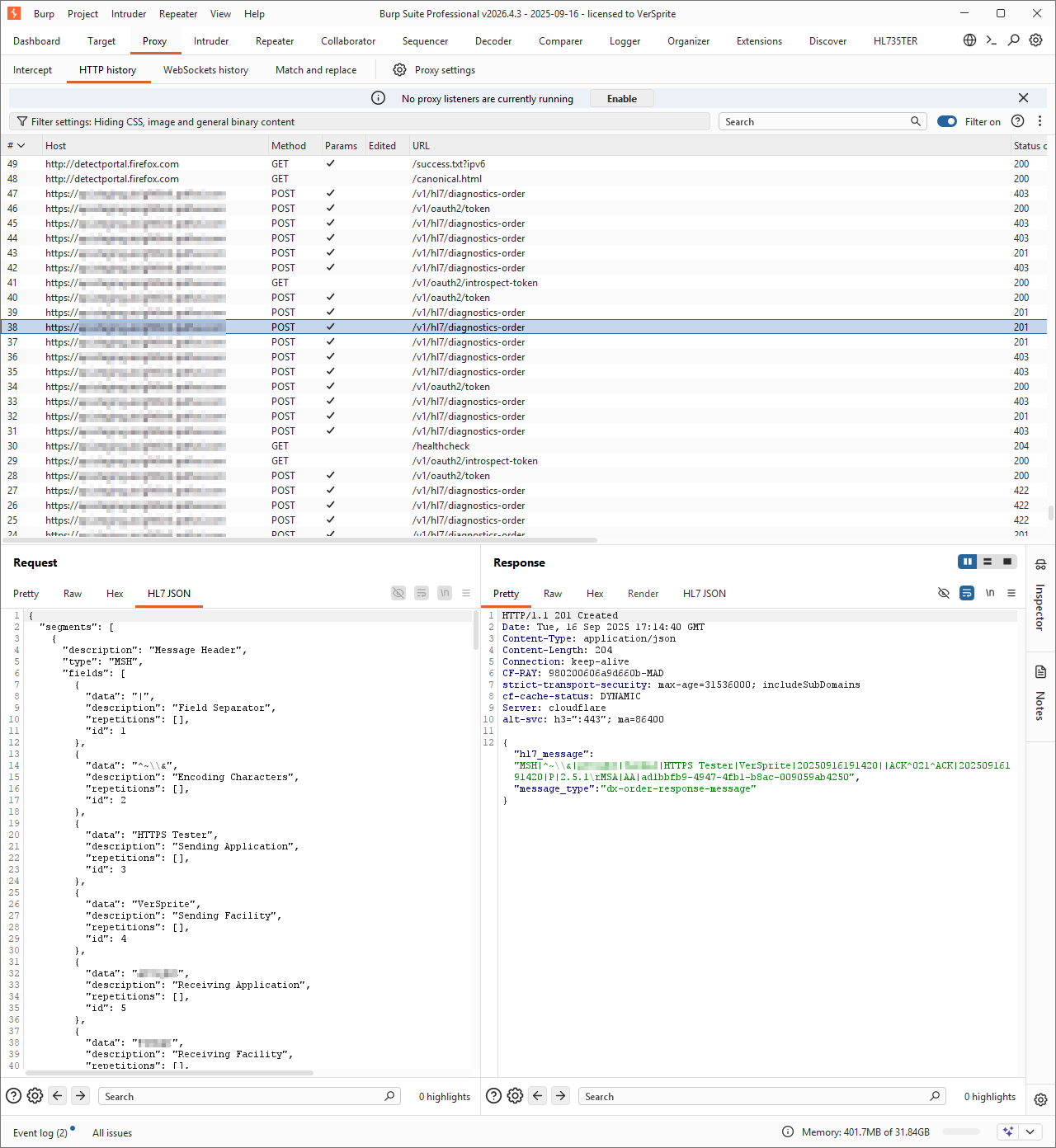Open All issues in status bar
The height and width of the screenshot is (1148, 1056).
pos(112,1133)
